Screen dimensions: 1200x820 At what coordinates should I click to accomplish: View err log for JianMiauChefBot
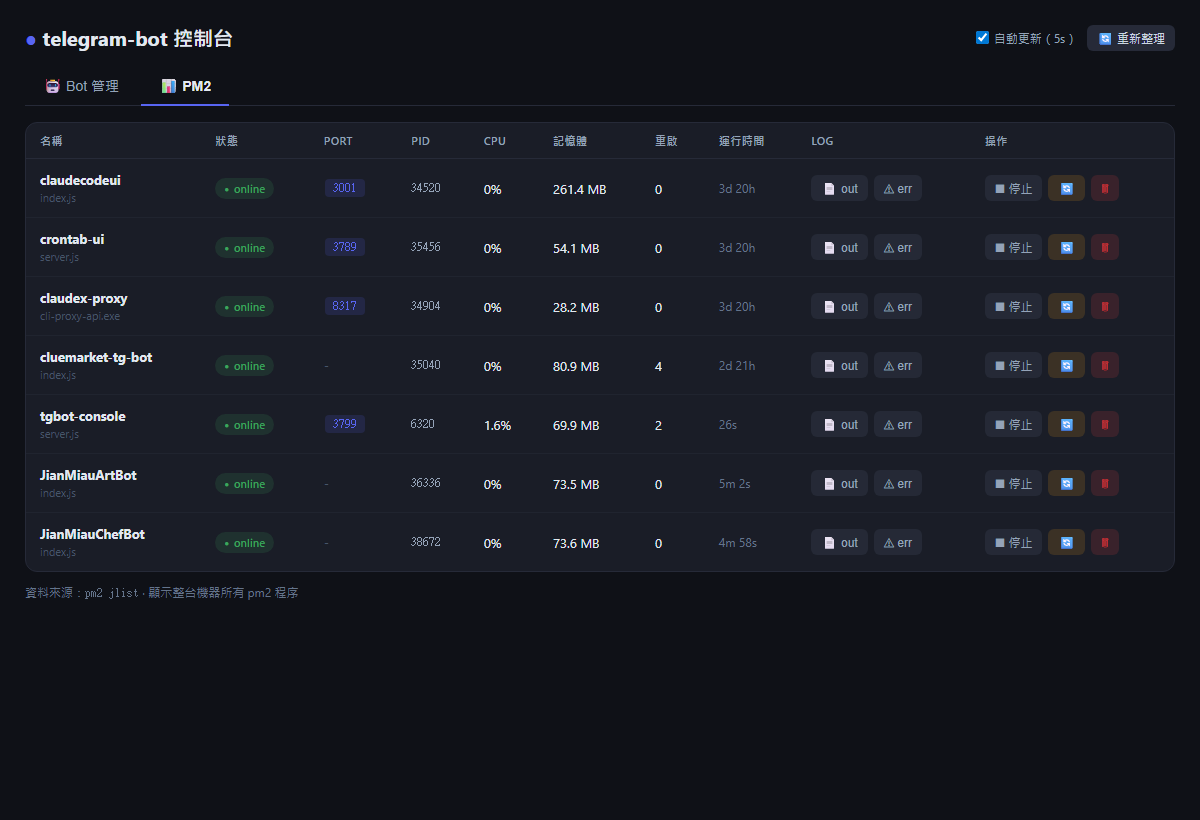pyautogui.click(x=898, y=542)
